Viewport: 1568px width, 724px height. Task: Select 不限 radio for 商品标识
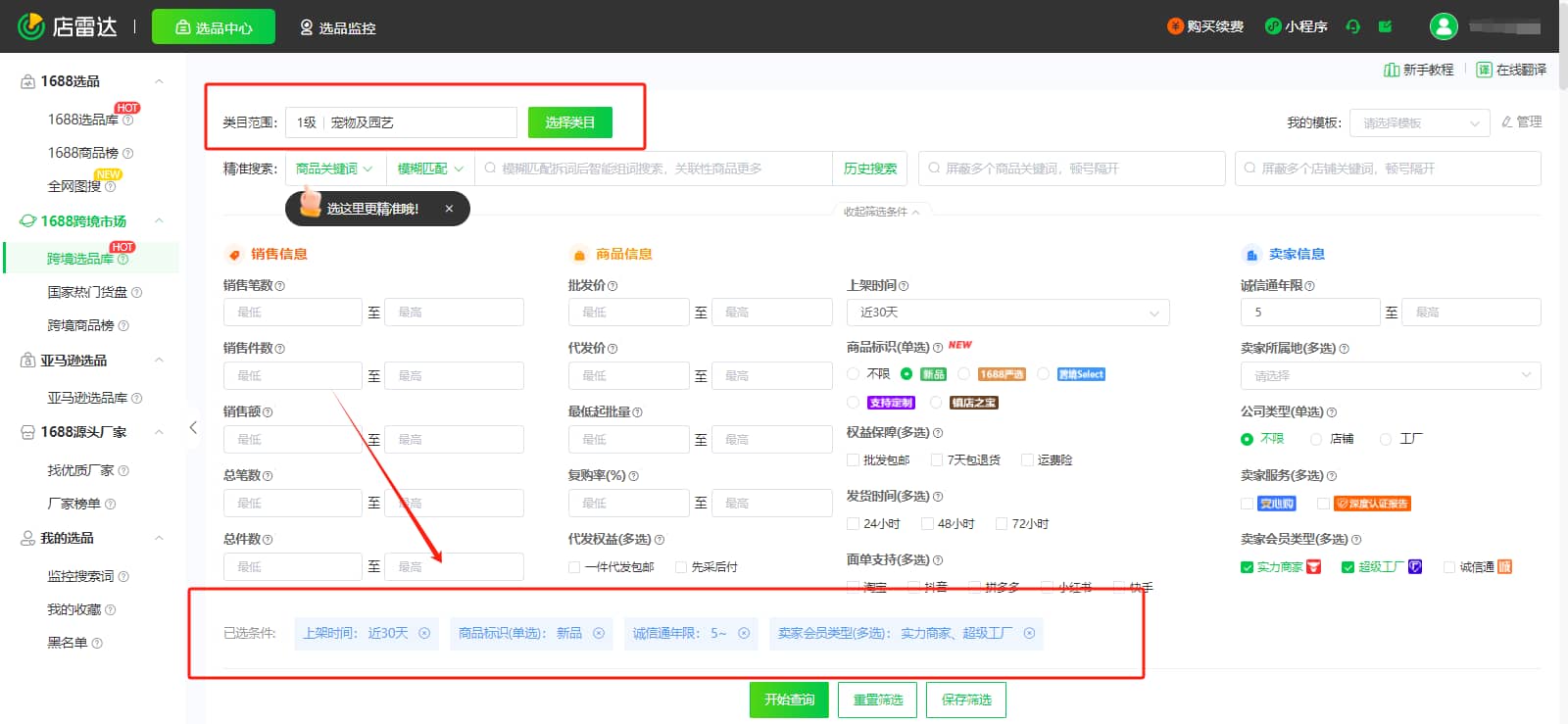pos(853,374)
